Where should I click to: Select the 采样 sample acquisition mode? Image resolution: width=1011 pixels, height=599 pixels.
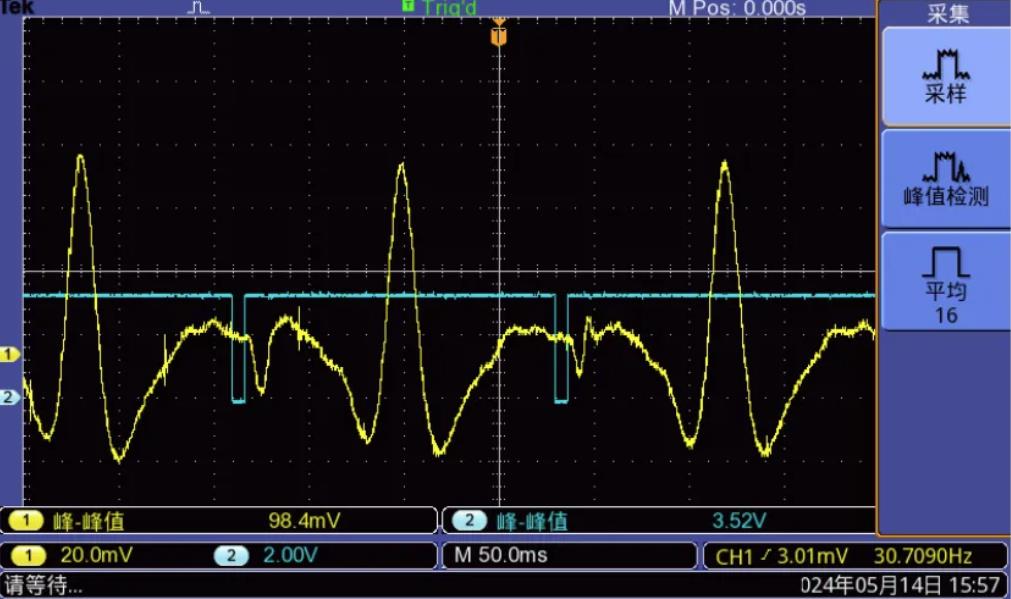[945, 77]
